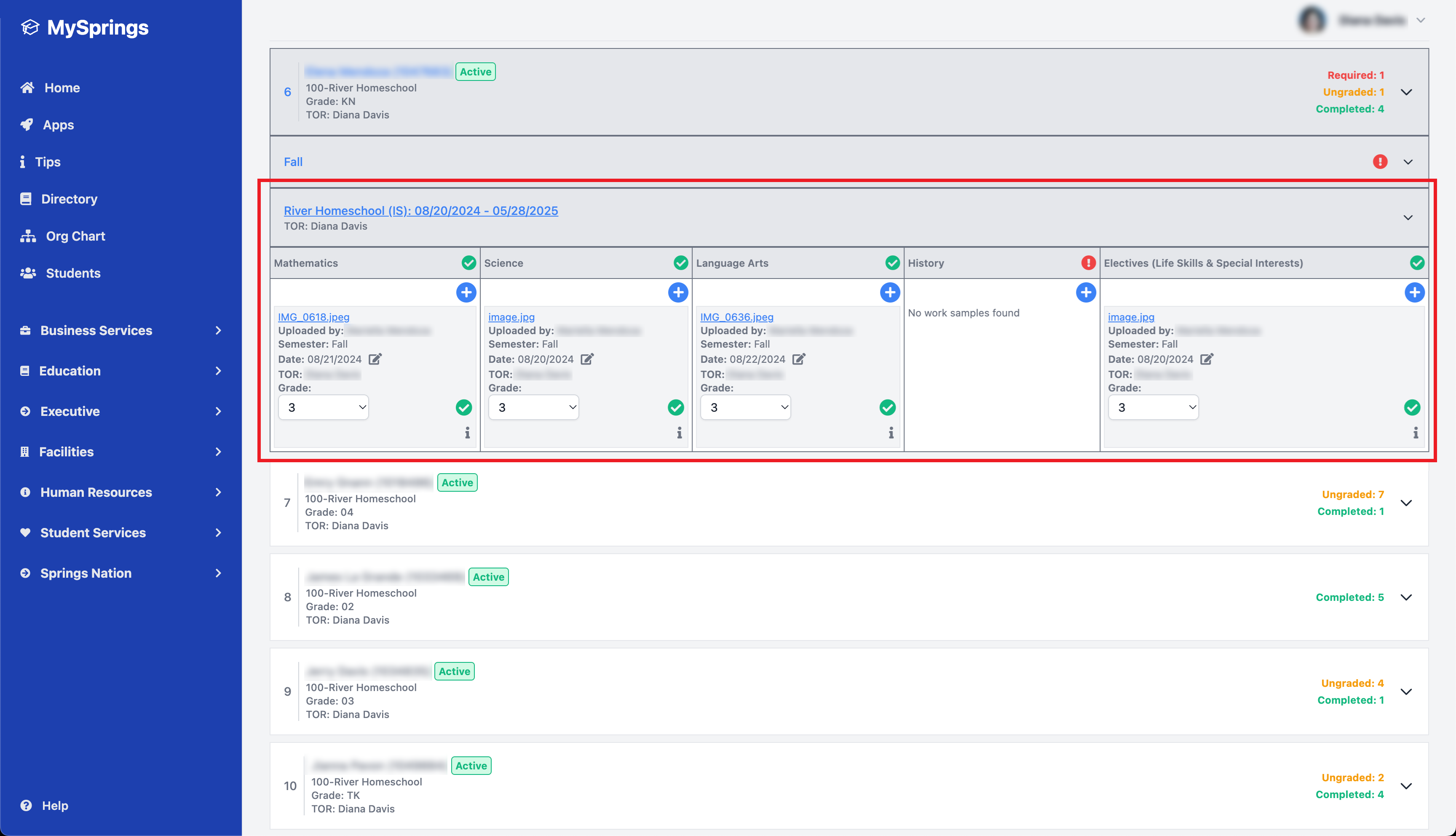Open the River Homeschool (IS) enrollment link

[421, 211]
